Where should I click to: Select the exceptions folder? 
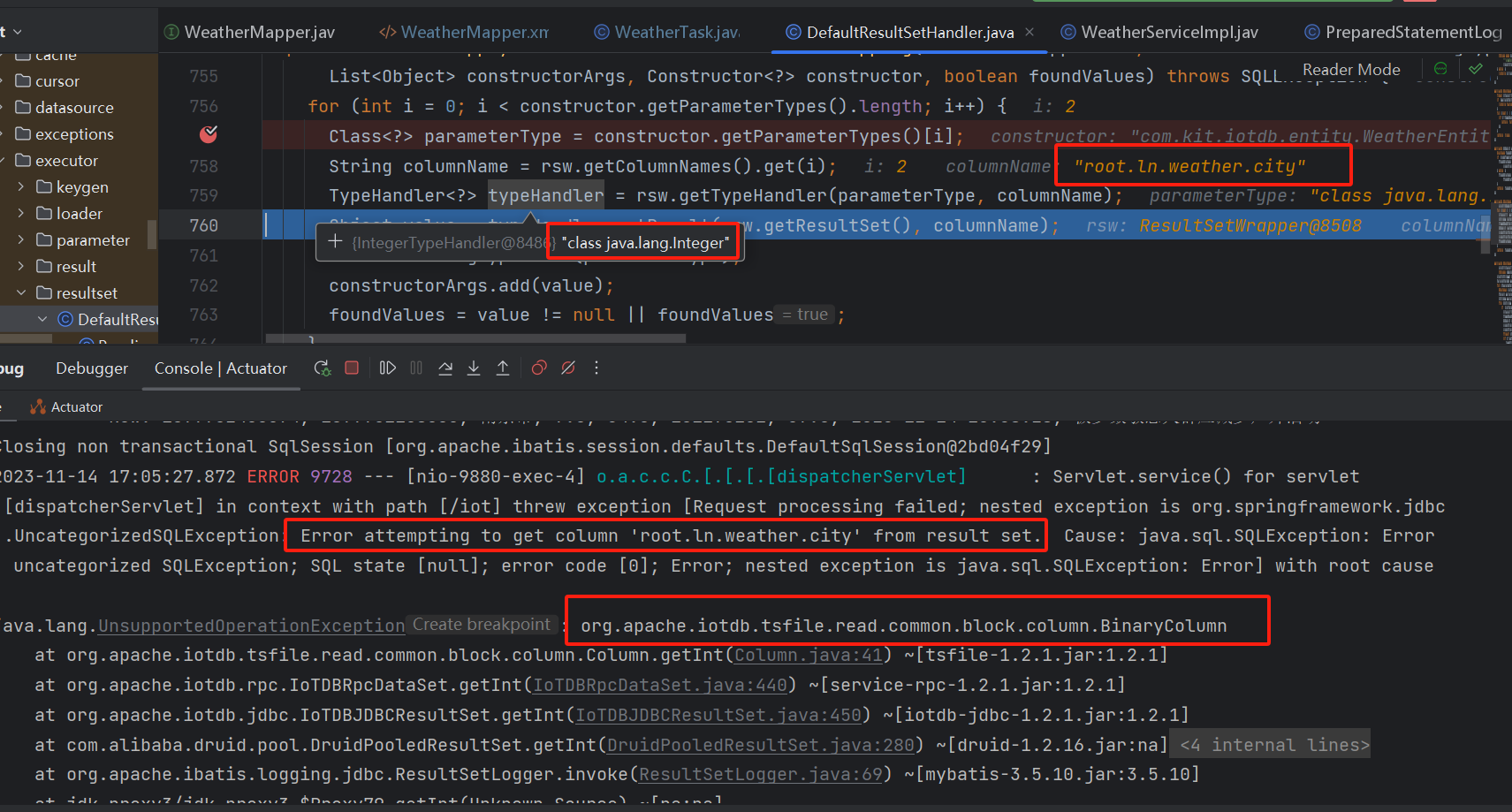coord(74,133)
